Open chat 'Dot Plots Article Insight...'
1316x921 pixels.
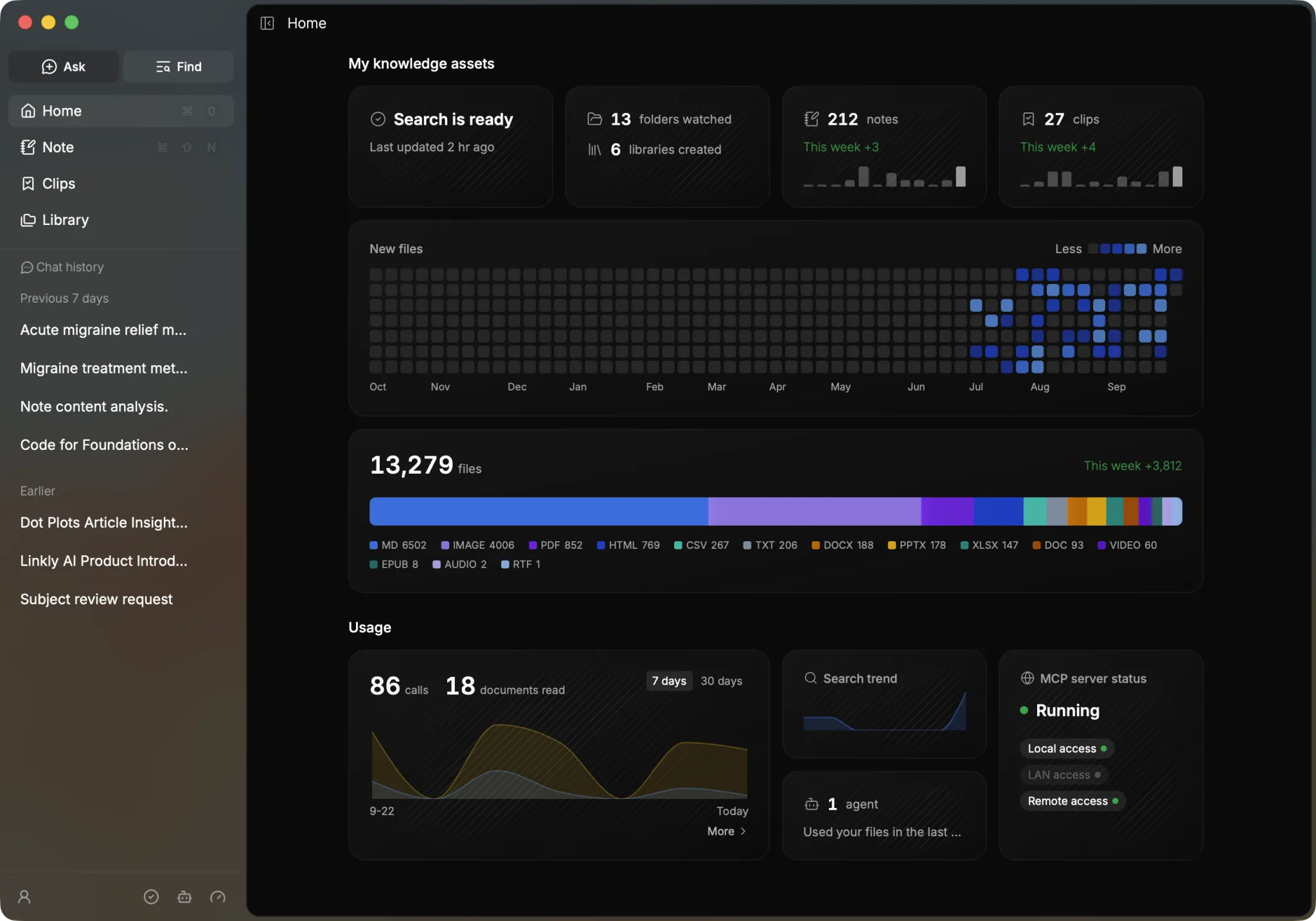pyautogui.click(x=104, y=523)
